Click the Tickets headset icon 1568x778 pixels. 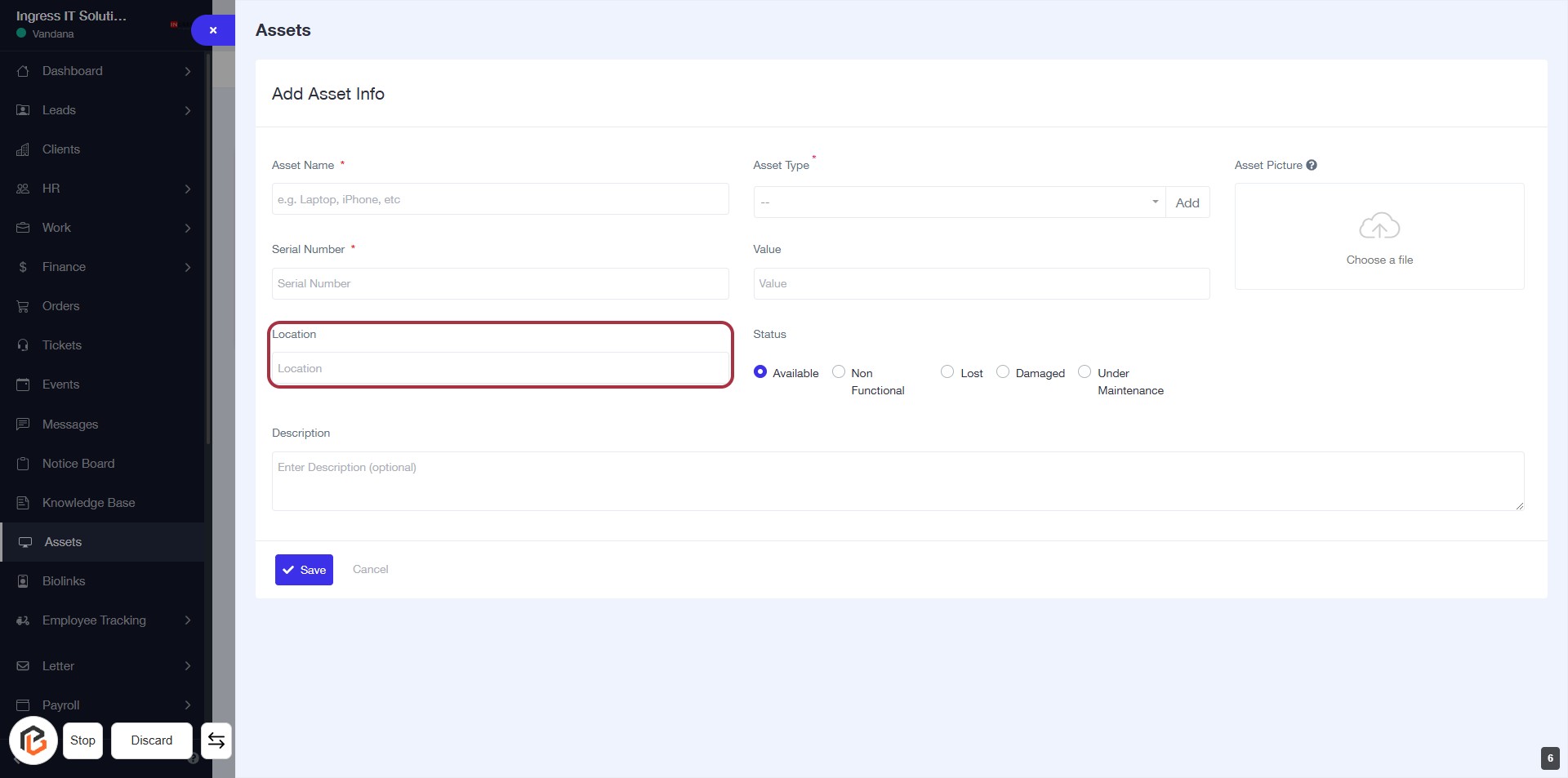tap(23, 345)
